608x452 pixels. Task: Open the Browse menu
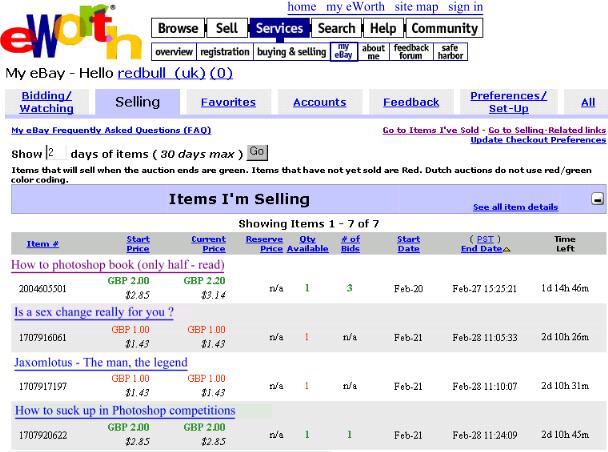(x=178, y=28)
